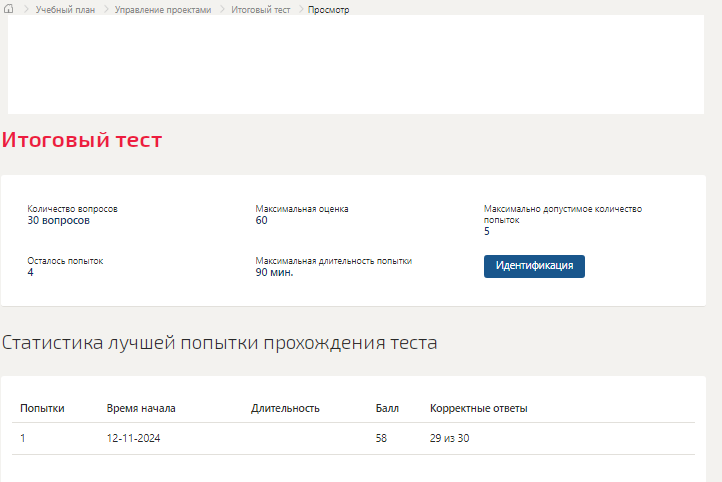Click the 90 мин. duration value
The image size is (722, 482).
point(274,272)
